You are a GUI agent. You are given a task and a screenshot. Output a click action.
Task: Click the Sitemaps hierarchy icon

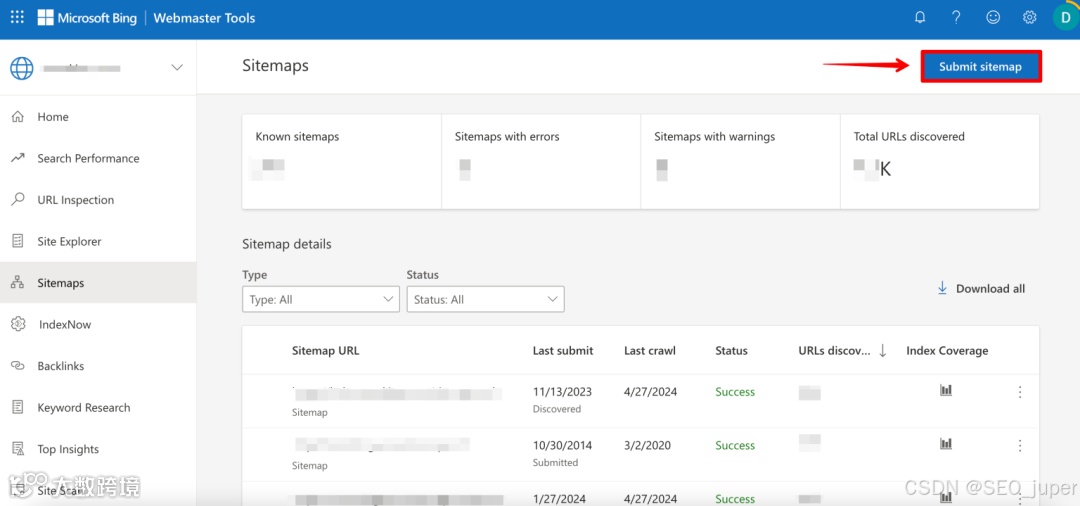click(x=18, y=283)
